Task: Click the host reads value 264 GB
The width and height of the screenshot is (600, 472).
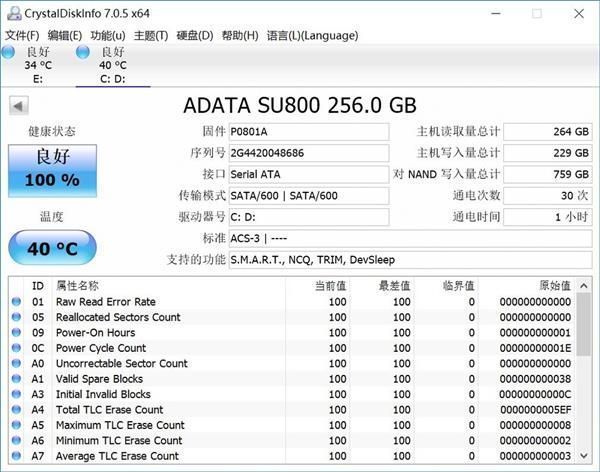Action: 548,132
